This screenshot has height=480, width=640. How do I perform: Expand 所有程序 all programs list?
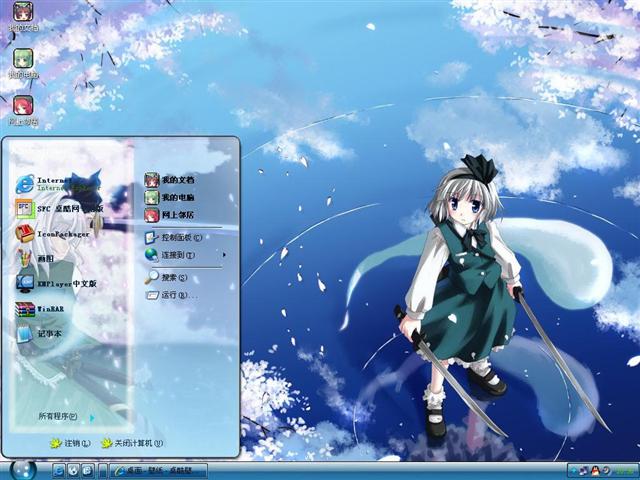pos(66,417)
